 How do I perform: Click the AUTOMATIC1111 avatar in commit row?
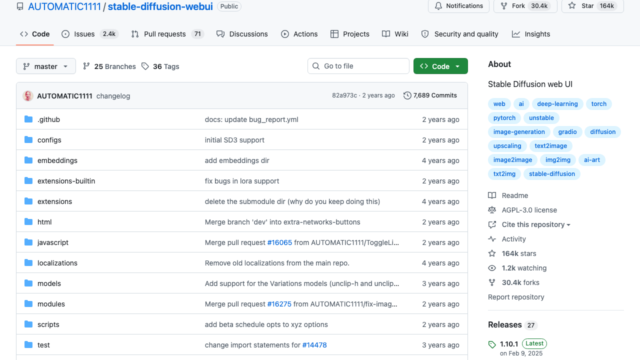point(28,96)
